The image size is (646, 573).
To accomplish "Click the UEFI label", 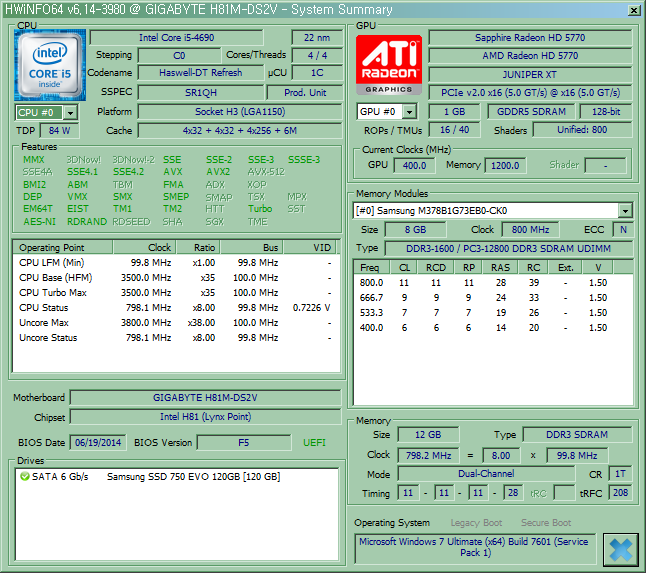I will (314, 443).
